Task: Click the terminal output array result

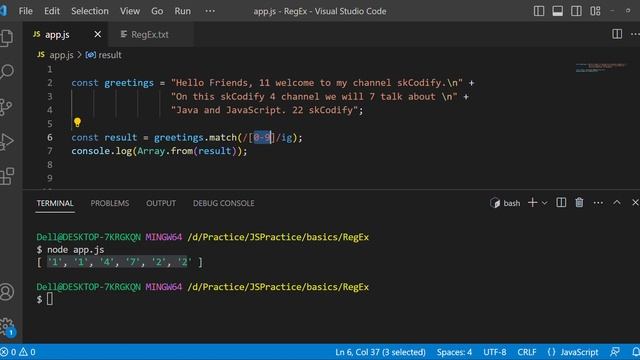Action: pos(119,262)
